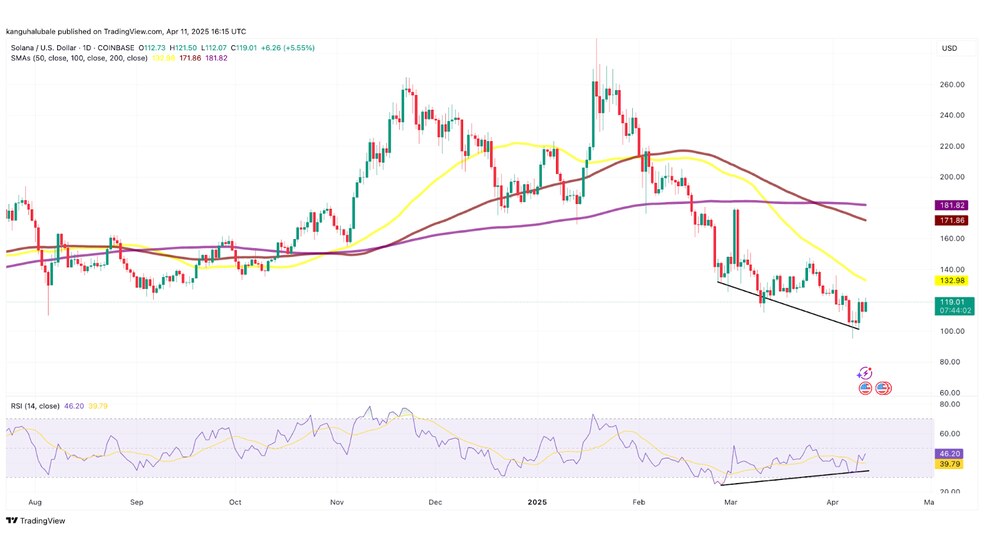This screenshot has height=554, width=984.
Task: Click the Dec label on time axis
Action: tap(435, 502)
